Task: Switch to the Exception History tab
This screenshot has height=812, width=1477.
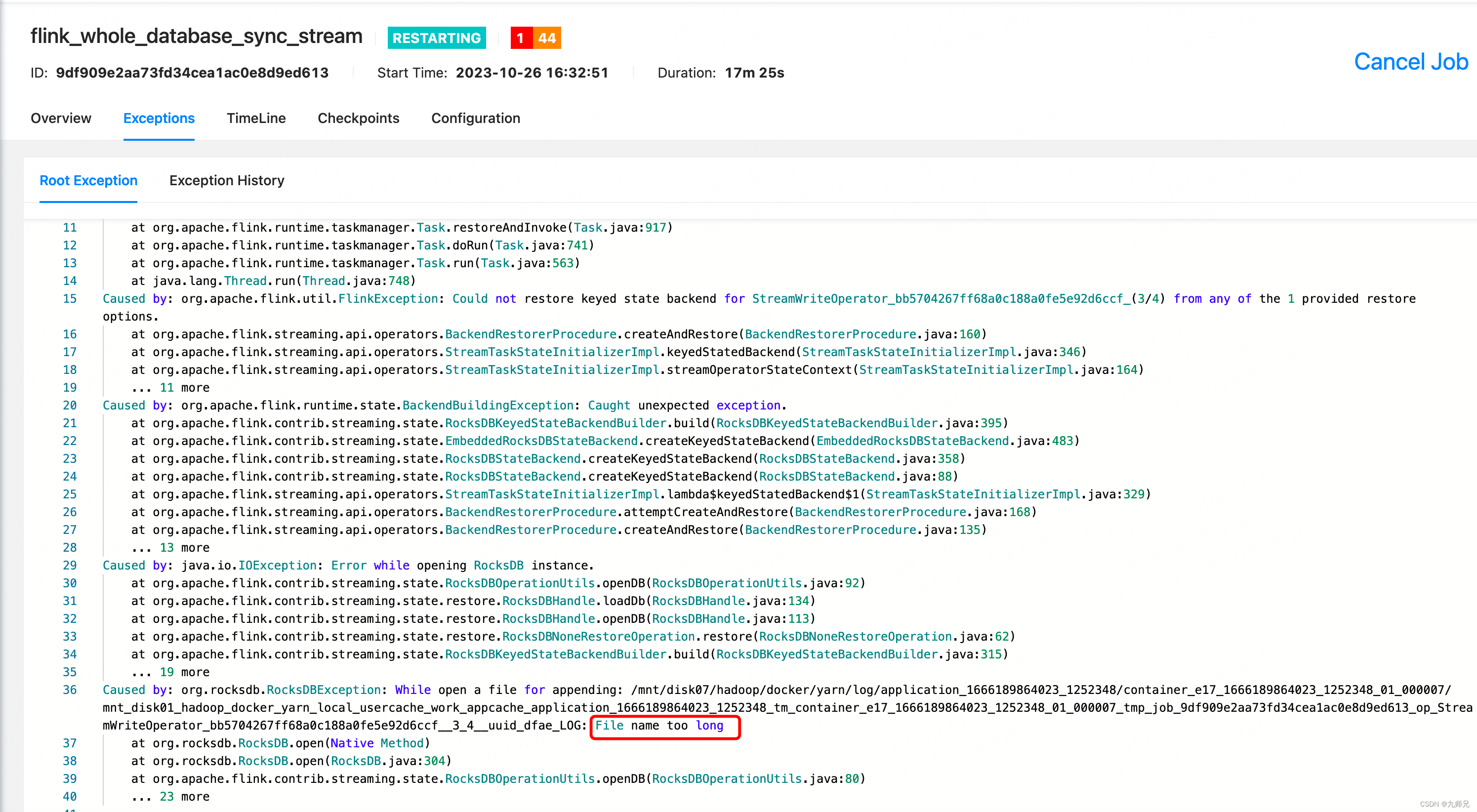Action: [x=226, y=181]
